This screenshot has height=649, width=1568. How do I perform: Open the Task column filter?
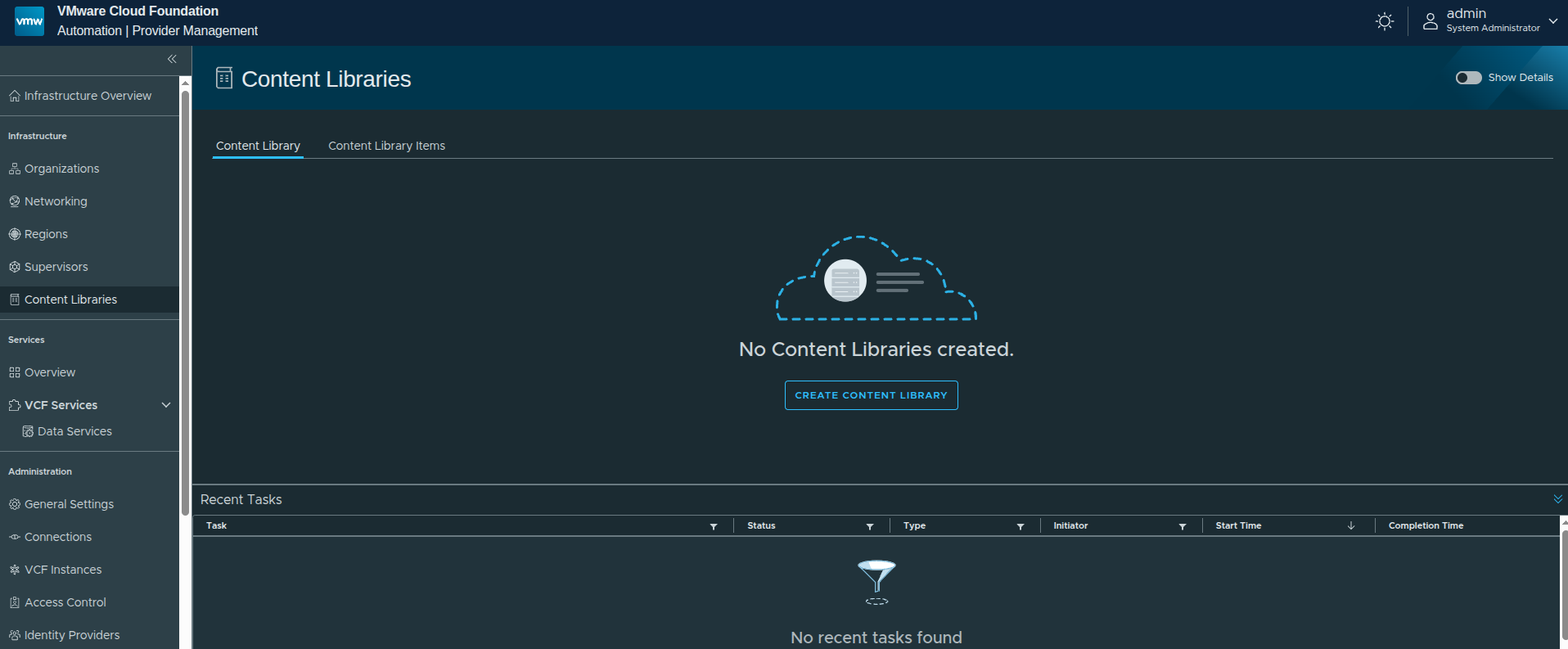714,526
